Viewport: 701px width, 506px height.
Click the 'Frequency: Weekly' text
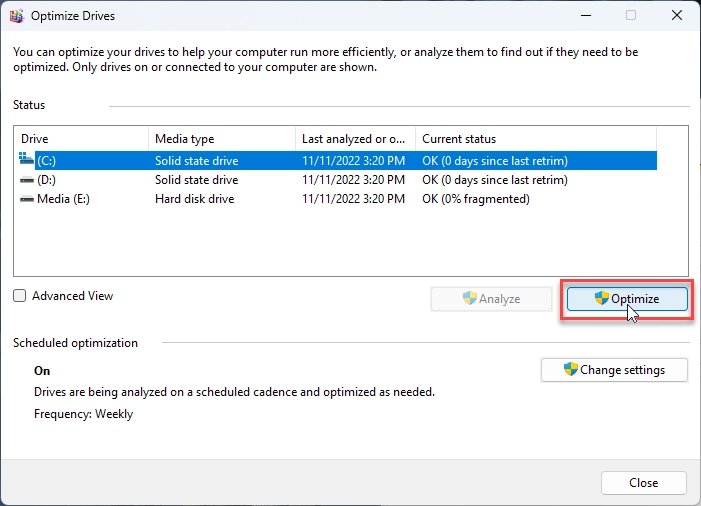(84, 414)
